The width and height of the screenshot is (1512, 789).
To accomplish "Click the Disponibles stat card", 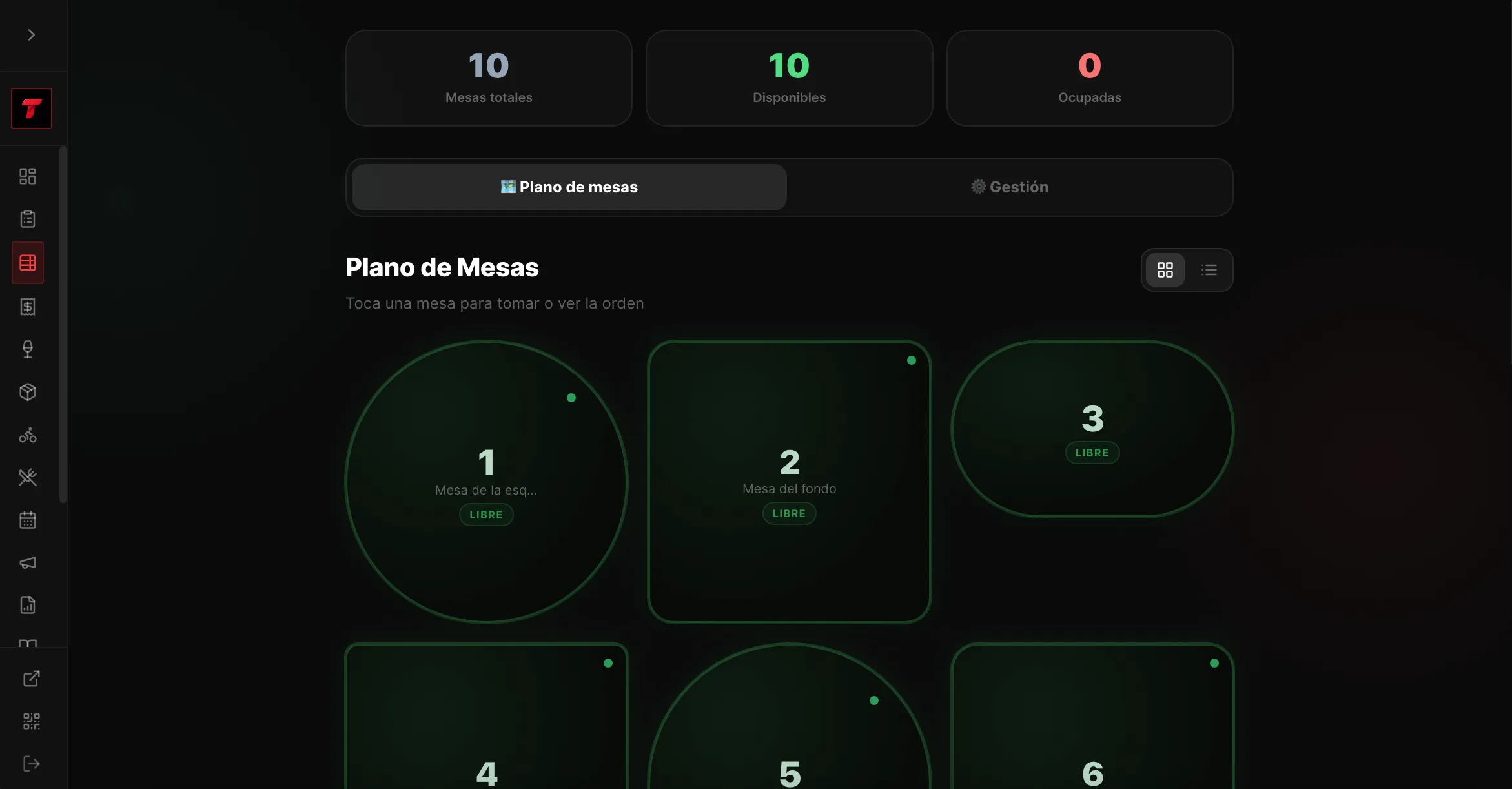I will pyautogui.click(x=790, y=78).
